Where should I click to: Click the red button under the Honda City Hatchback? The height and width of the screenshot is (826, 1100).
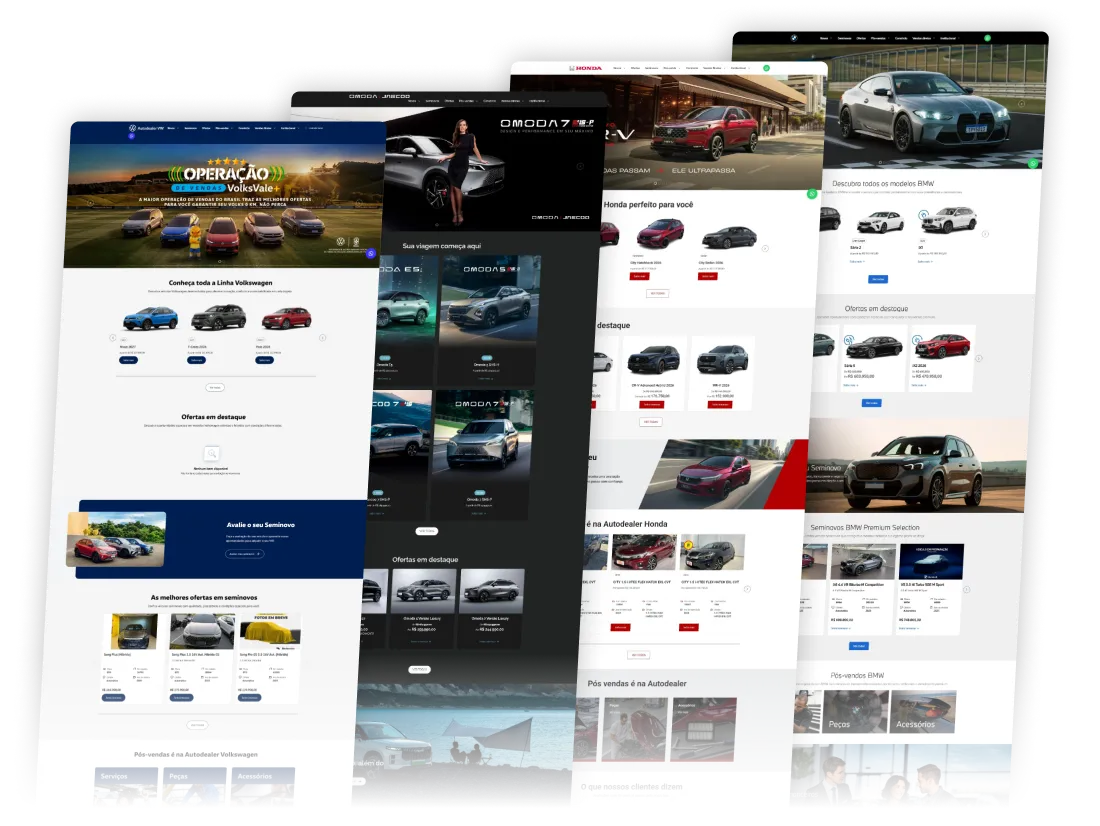click(x=639, y=277)
